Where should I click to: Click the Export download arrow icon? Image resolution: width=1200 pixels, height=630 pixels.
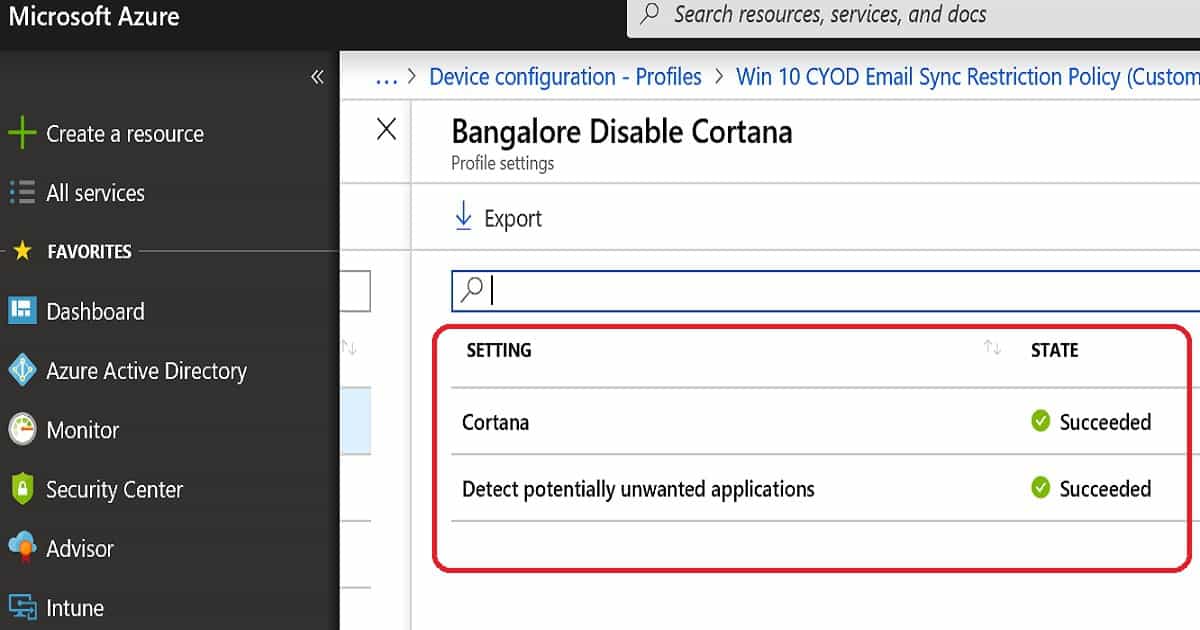(463, 217)
